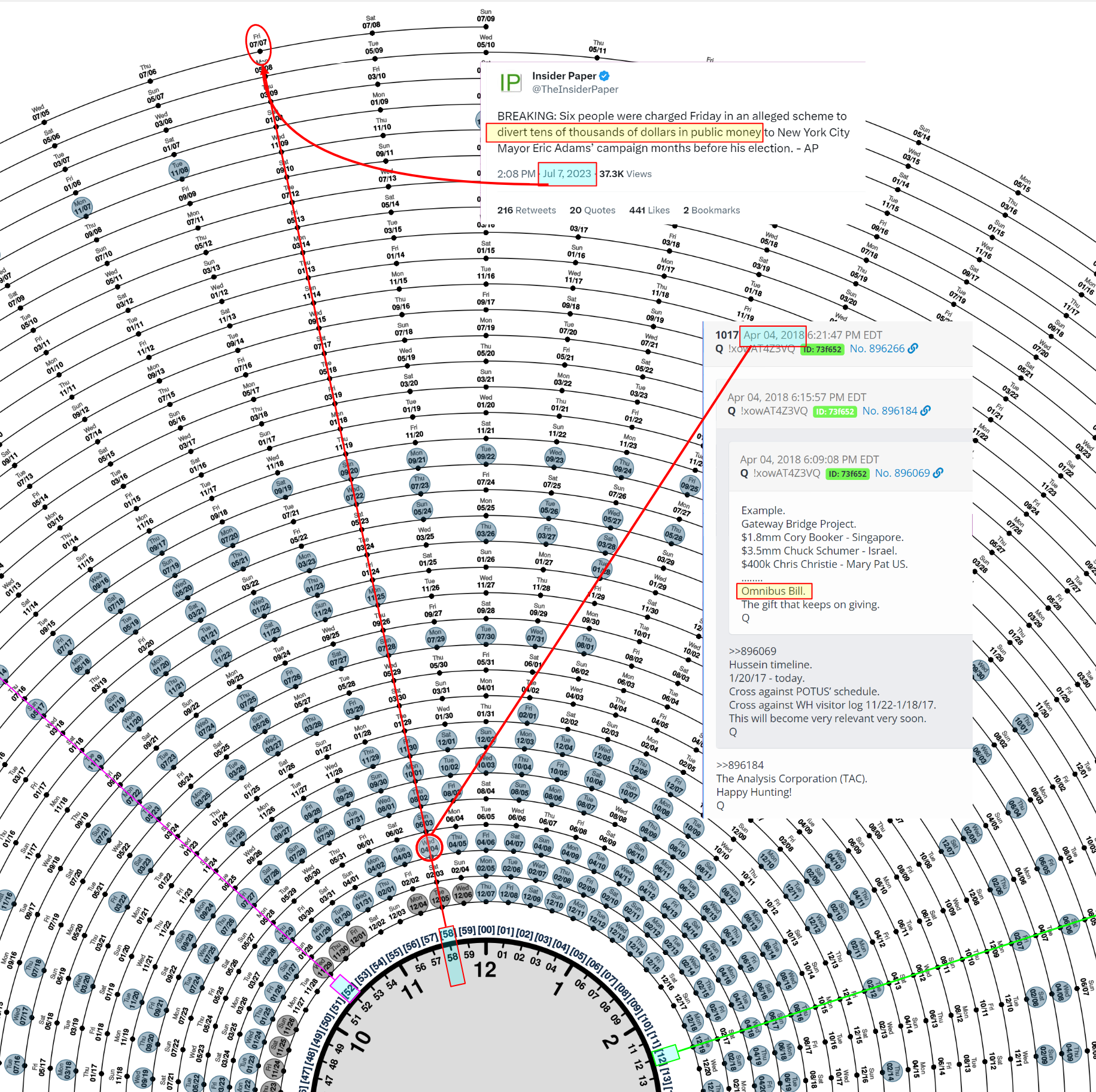Click the Sat 07/08 date at the top
This screenshot has height=1092, width=1096.
(x=371, y=22)
